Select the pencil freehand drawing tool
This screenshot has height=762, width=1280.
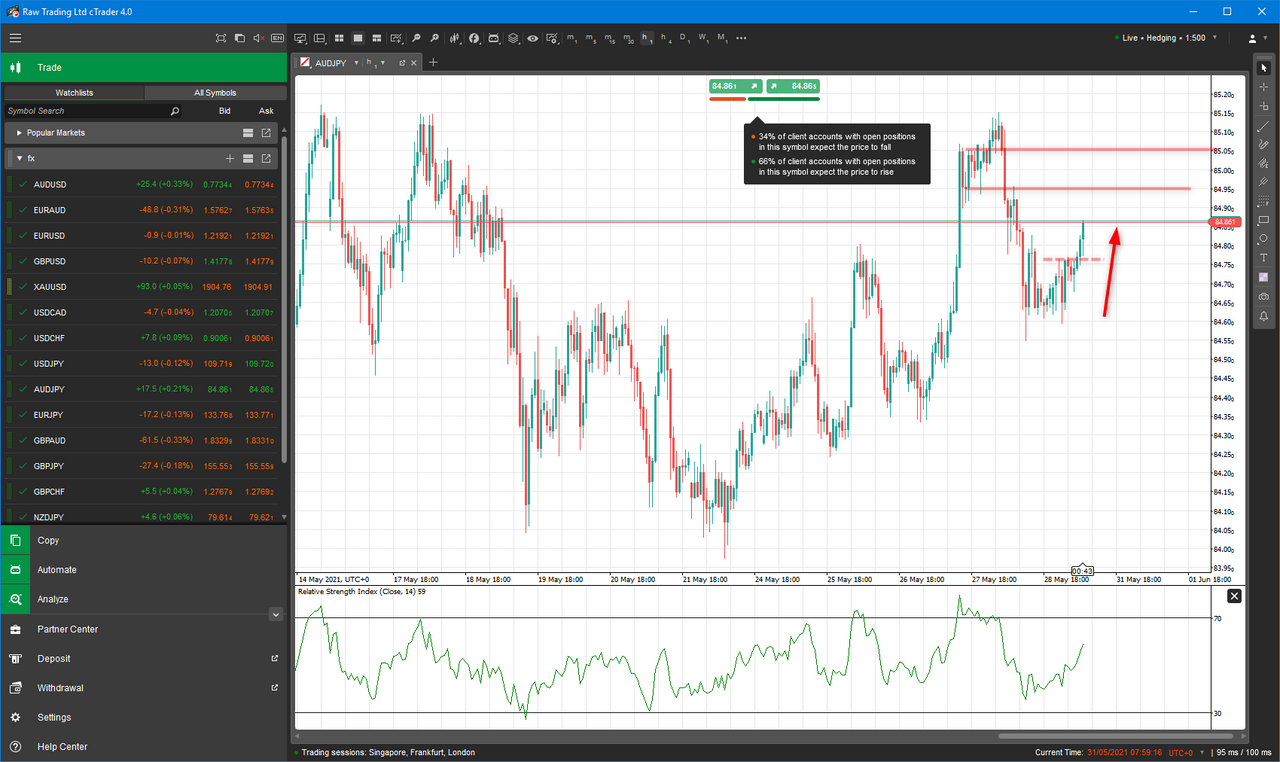click(1264, 144)
